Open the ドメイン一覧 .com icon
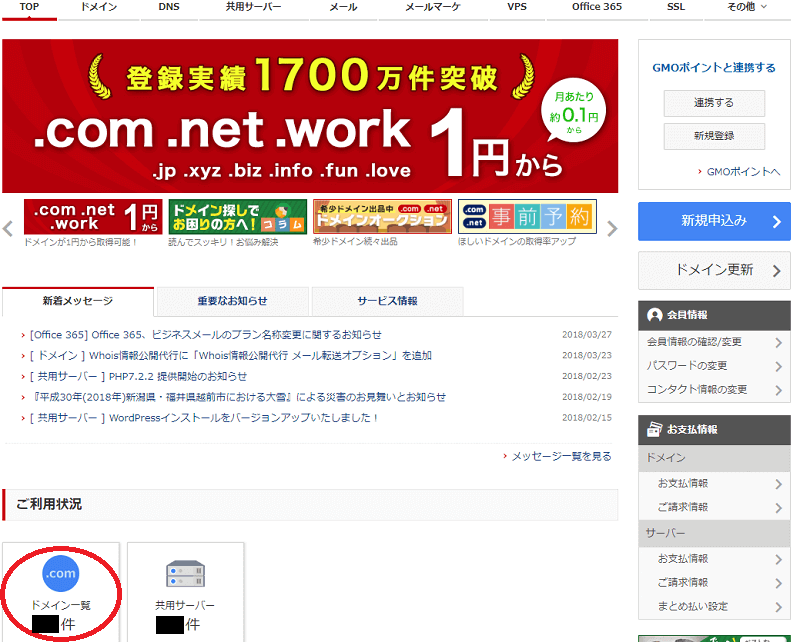 (61, 573)
